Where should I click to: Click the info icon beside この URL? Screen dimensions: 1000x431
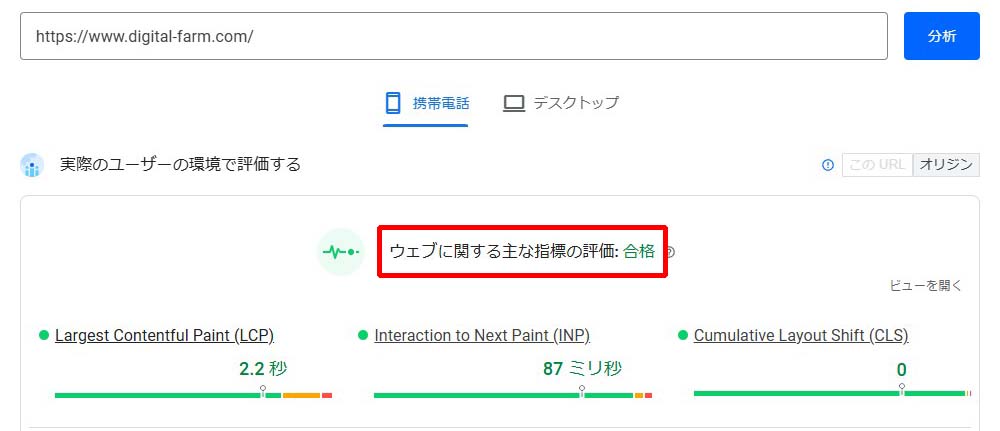828,165
